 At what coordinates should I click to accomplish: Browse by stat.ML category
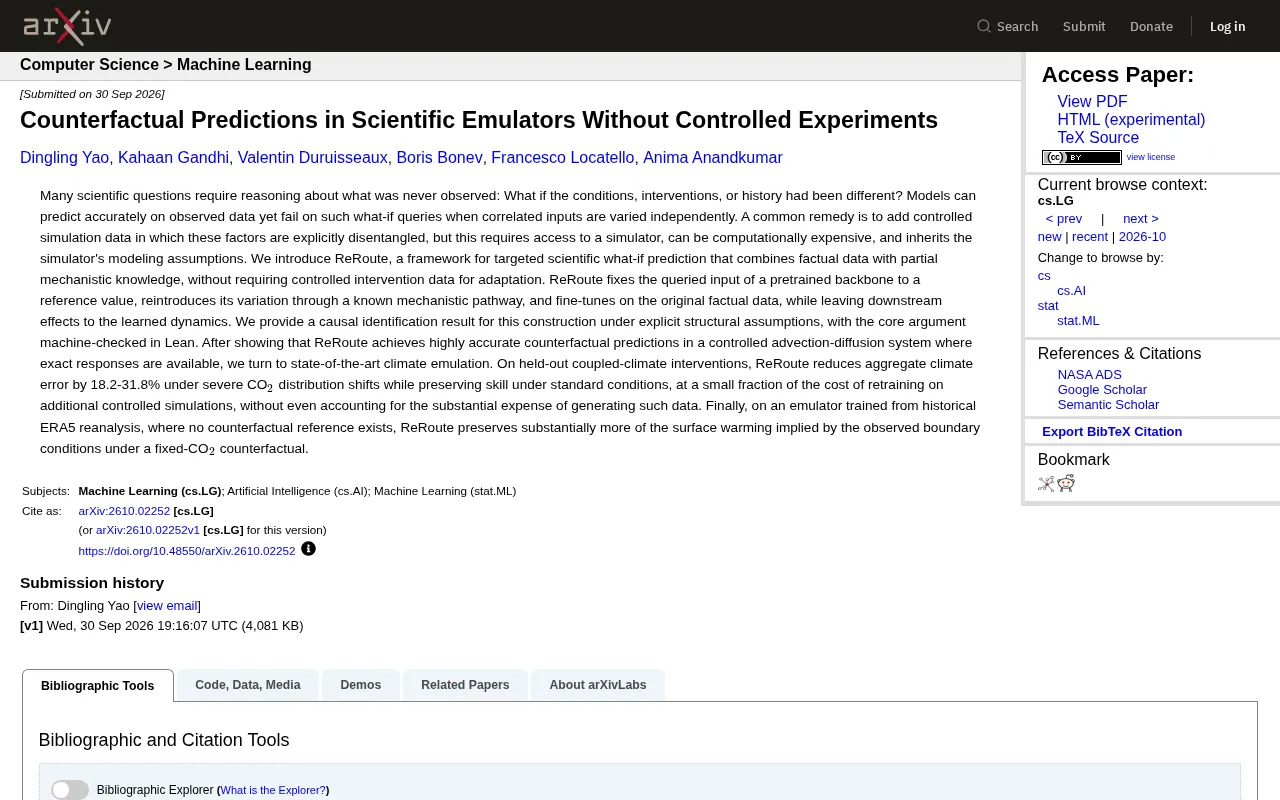(x=1078, y=321)
